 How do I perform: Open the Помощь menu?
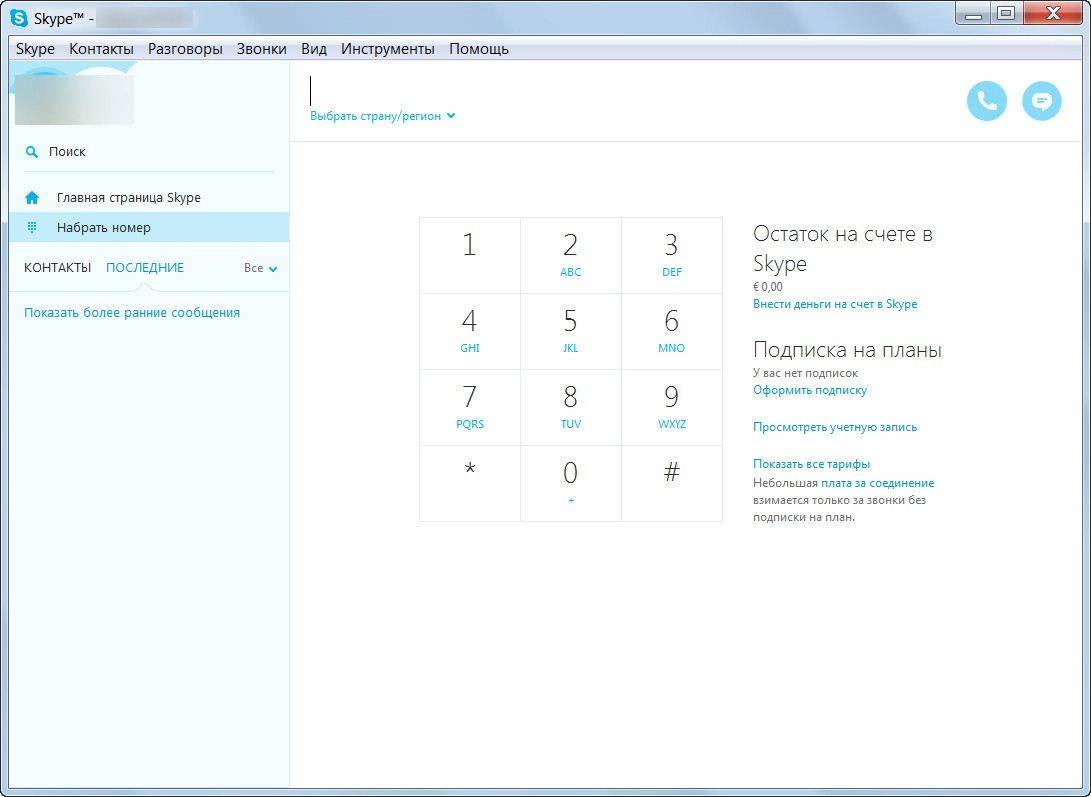479,49
